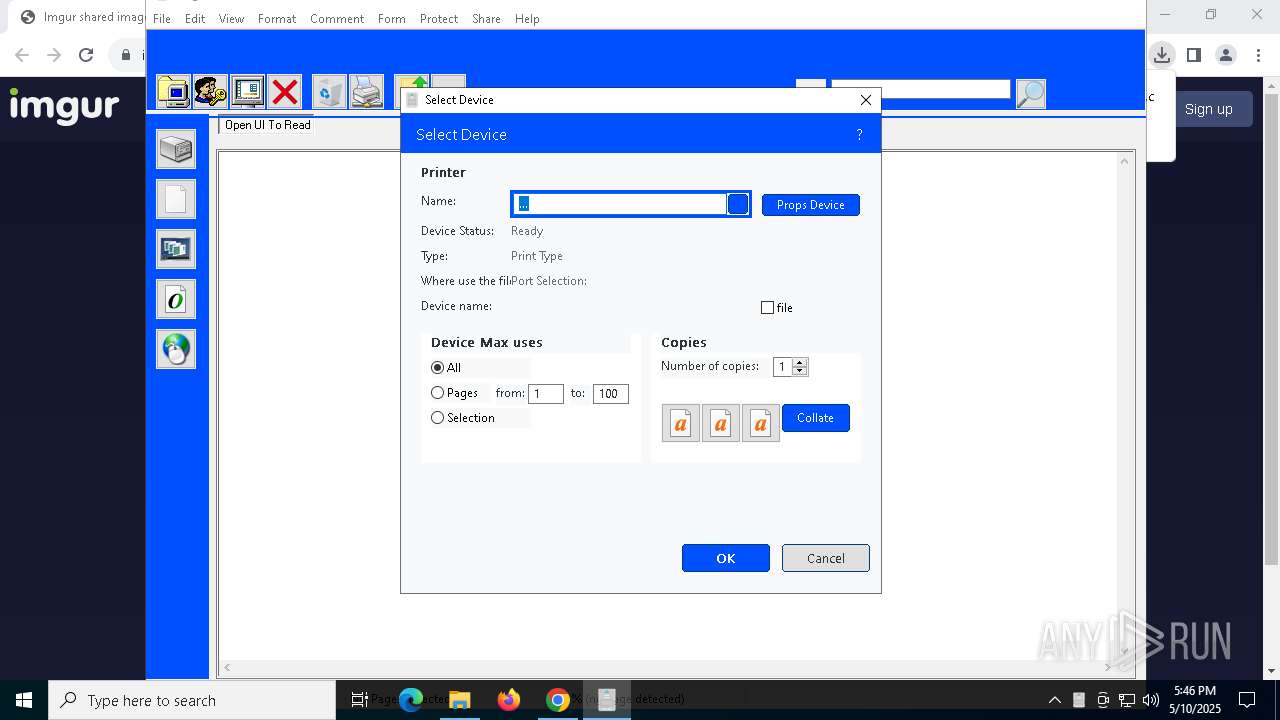Image resolution: width=1280 pixels, height=720 pixels.
Task: Click the Props Device button
Action: [x=811, y=205]
